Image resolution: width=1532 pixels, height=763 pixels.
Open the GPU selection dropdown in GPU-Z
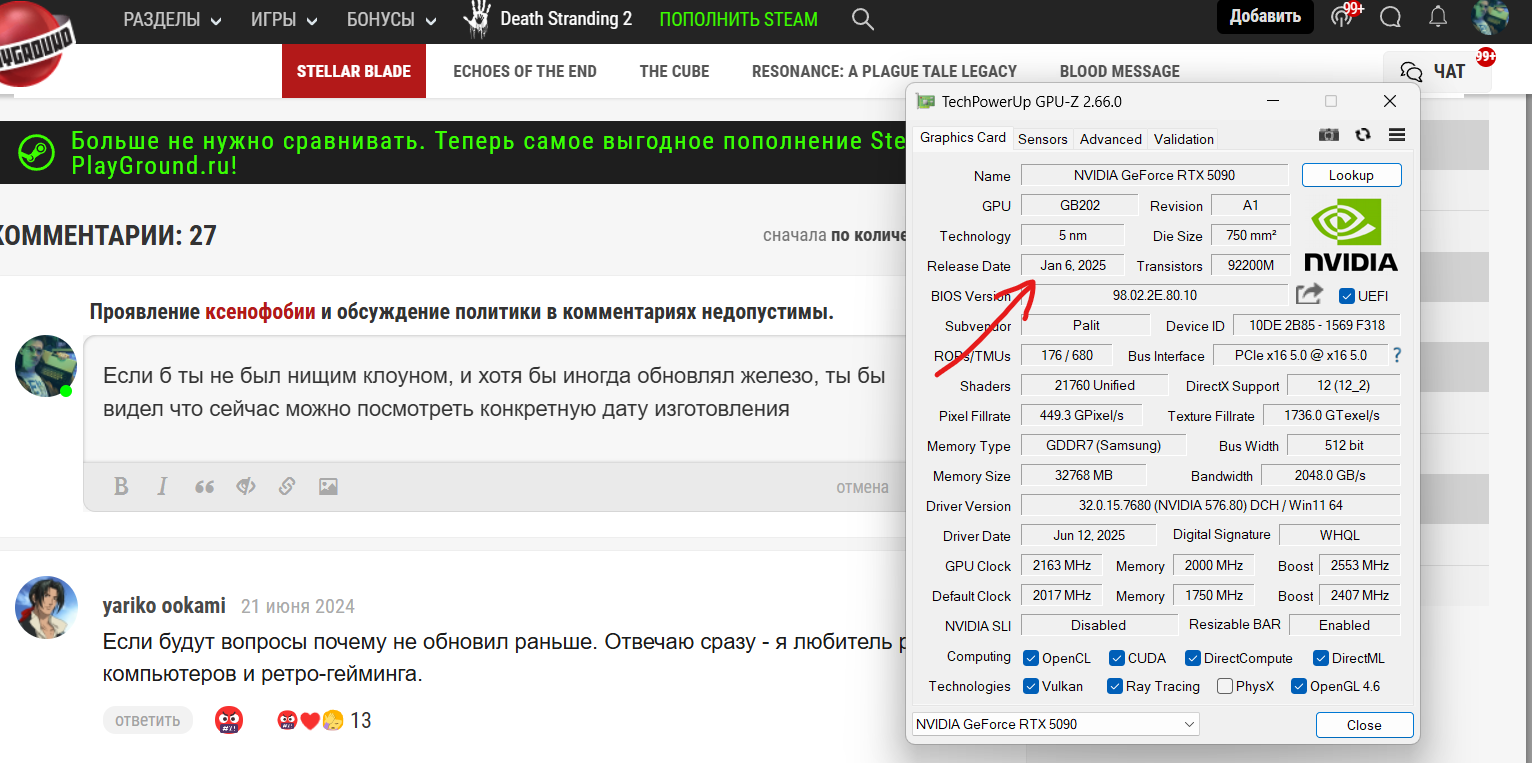1055,724
